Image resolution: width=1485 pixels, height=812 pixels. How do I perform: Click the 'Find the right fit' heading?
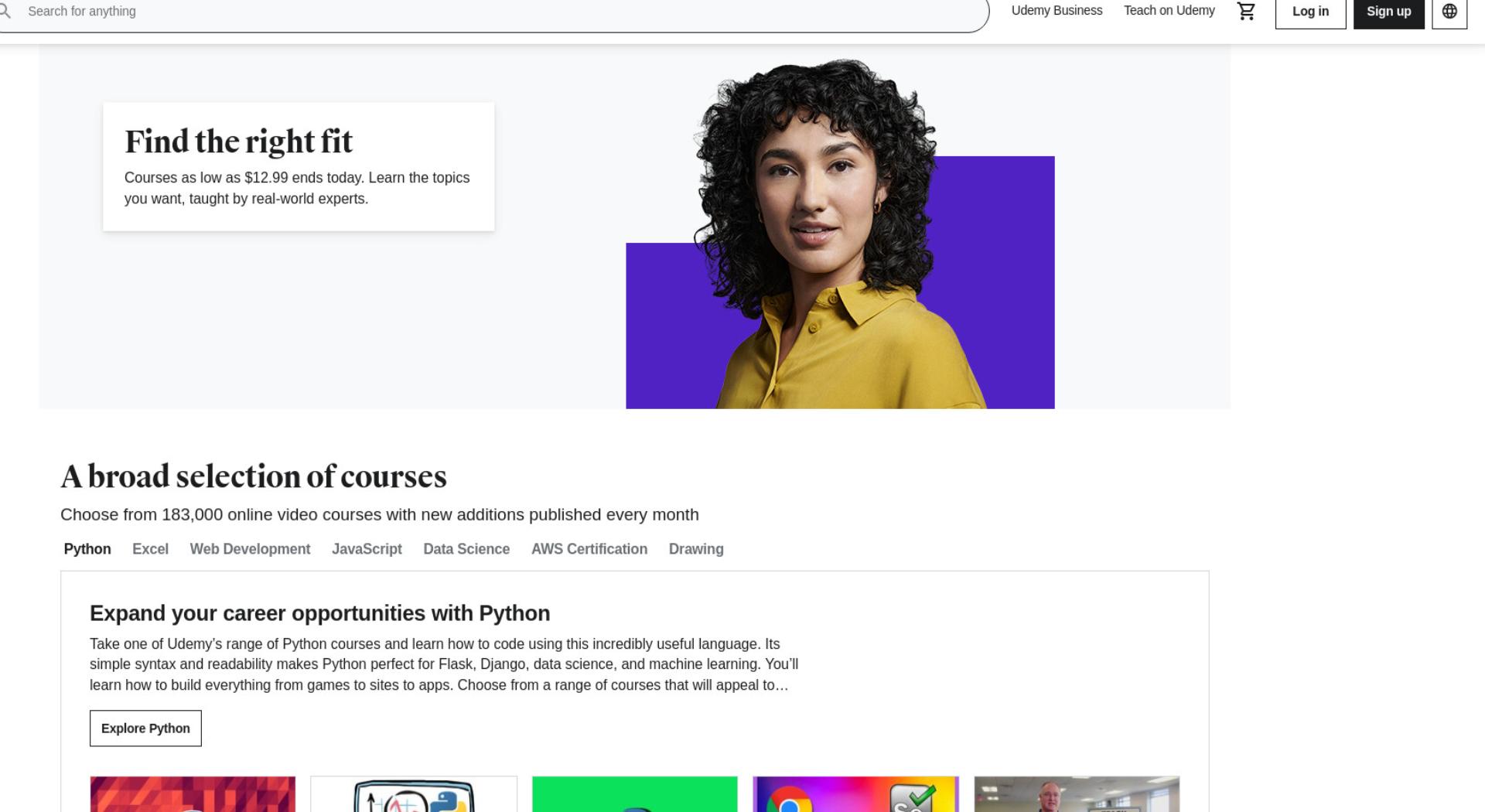point(238,142)
